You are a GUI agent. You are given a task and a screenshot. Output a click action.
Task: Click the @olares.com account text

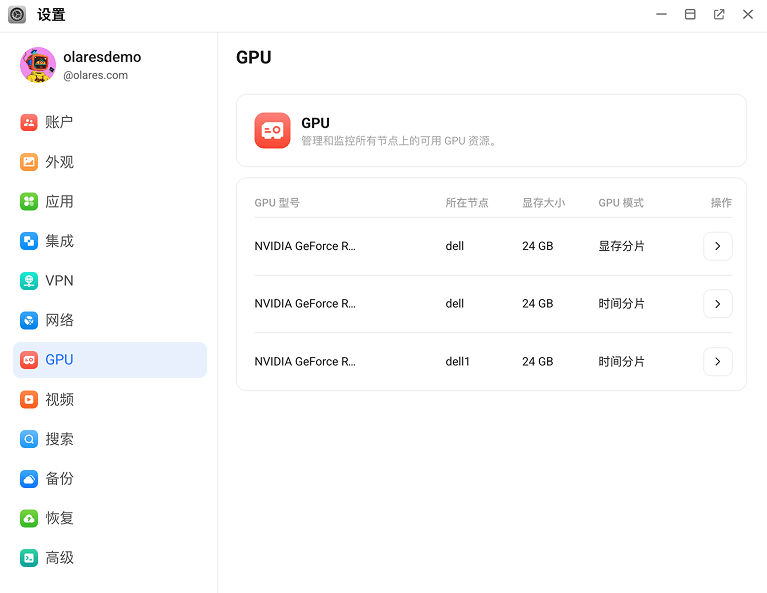[95, 75]
